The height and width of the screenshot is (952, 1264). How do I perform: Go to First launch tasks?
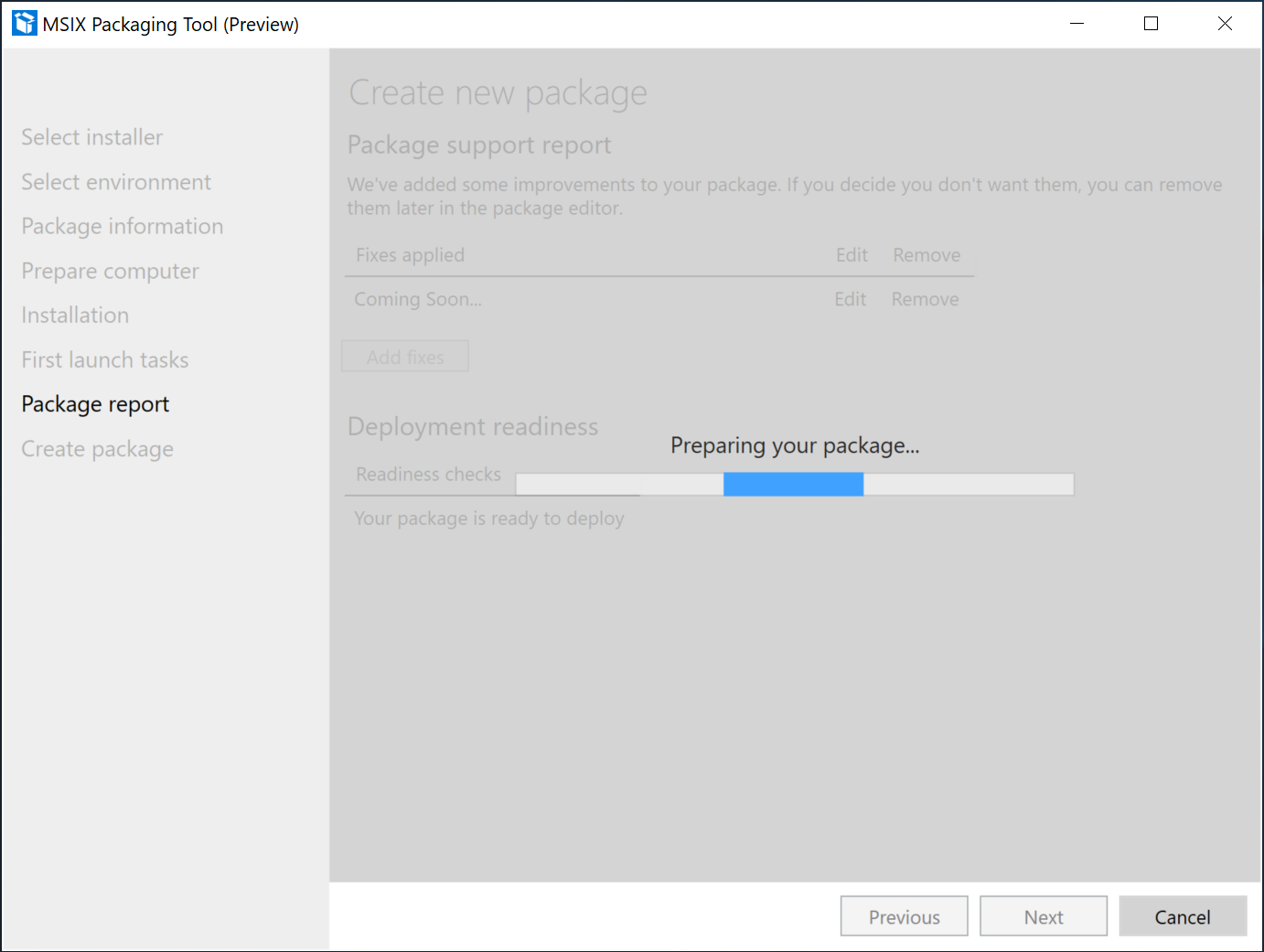(105, 359)
